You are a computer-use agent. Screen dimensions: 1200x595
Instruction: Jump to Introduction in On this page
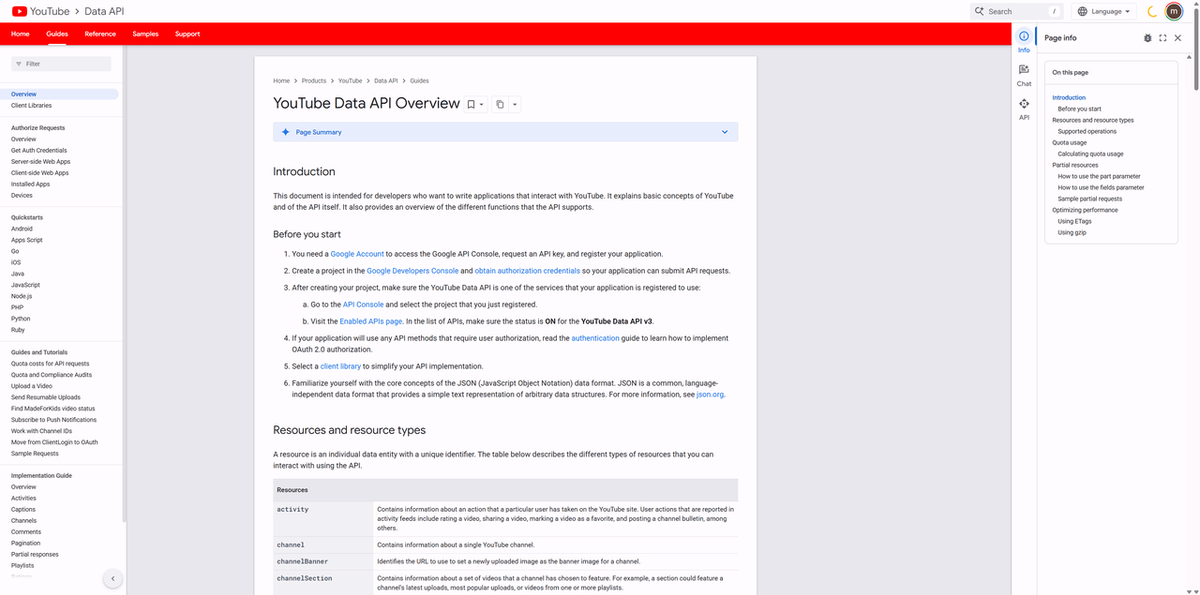pos(1068,97)
